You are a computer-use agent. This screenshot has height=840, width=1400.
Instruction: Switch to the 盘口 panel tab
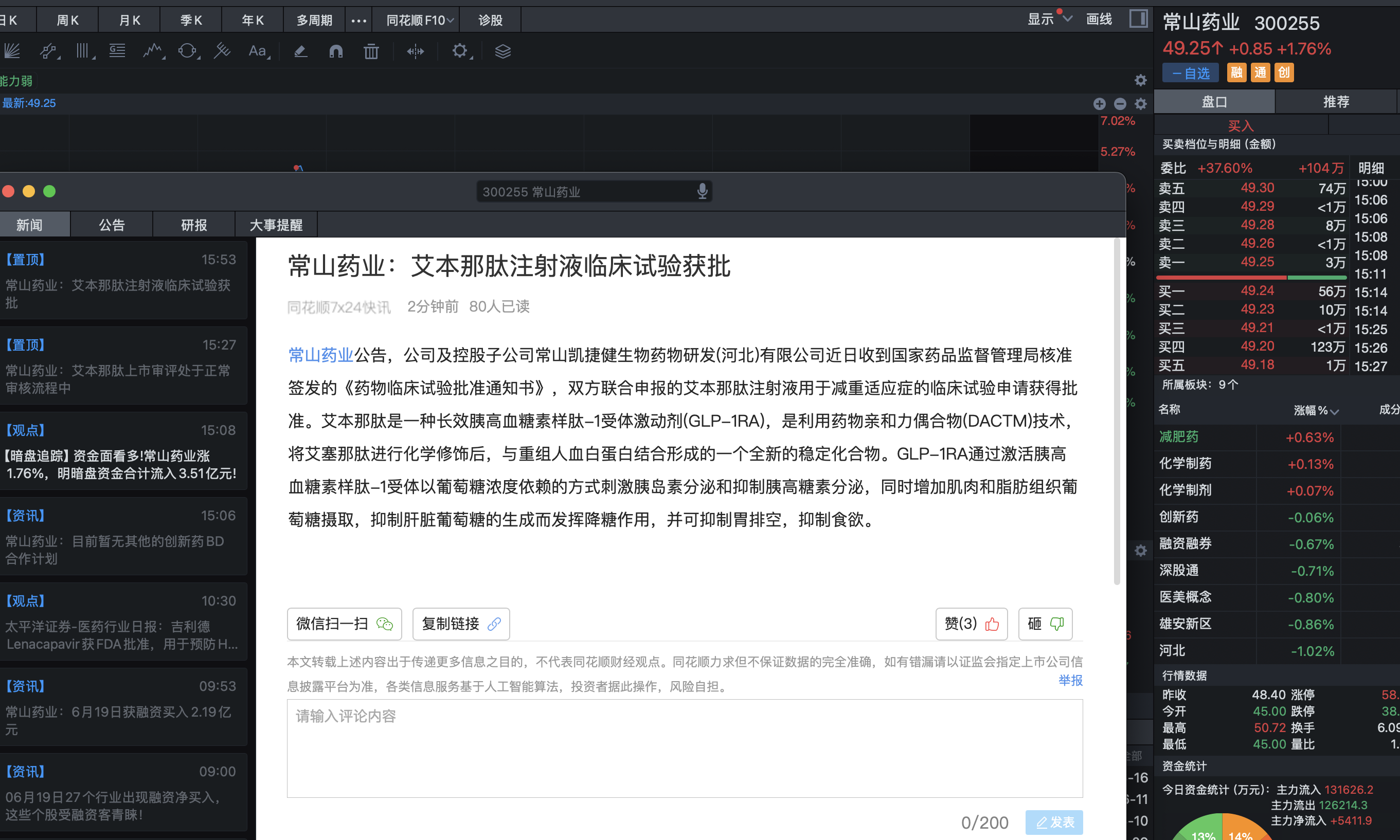[1214, 102]
